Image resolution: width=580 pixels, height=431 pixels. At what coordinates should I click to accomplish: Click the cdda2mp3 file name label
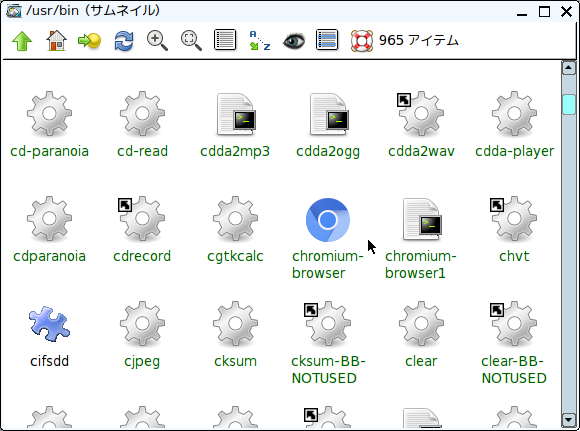(235, 151)
